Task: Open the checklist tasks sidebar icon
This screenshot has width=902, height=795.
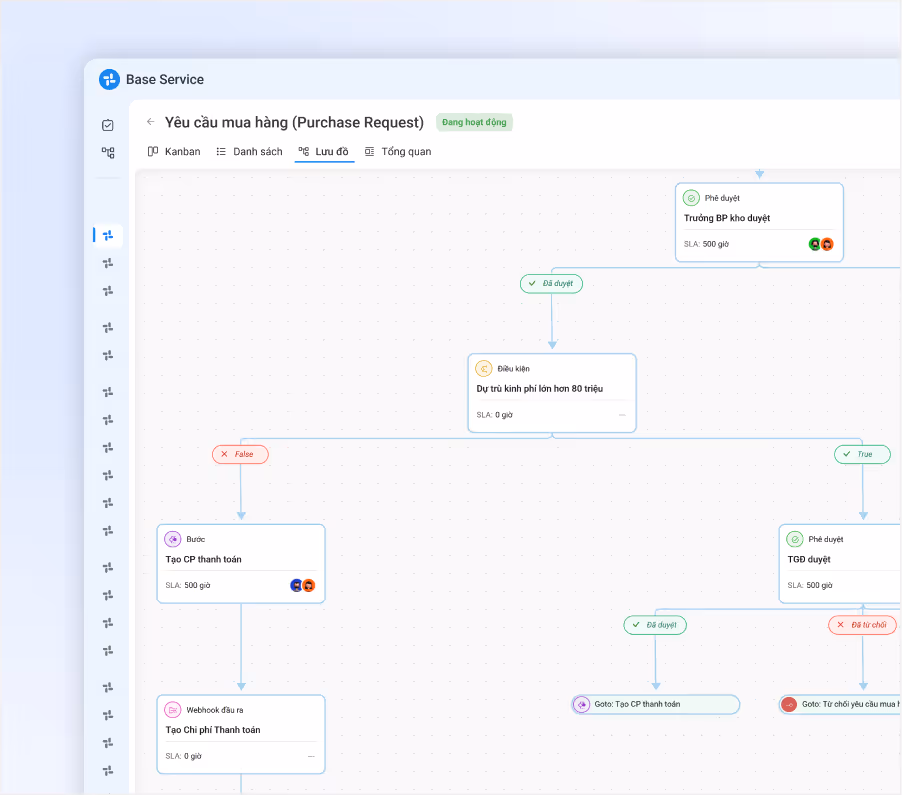Action: click(x=108, y=125)
